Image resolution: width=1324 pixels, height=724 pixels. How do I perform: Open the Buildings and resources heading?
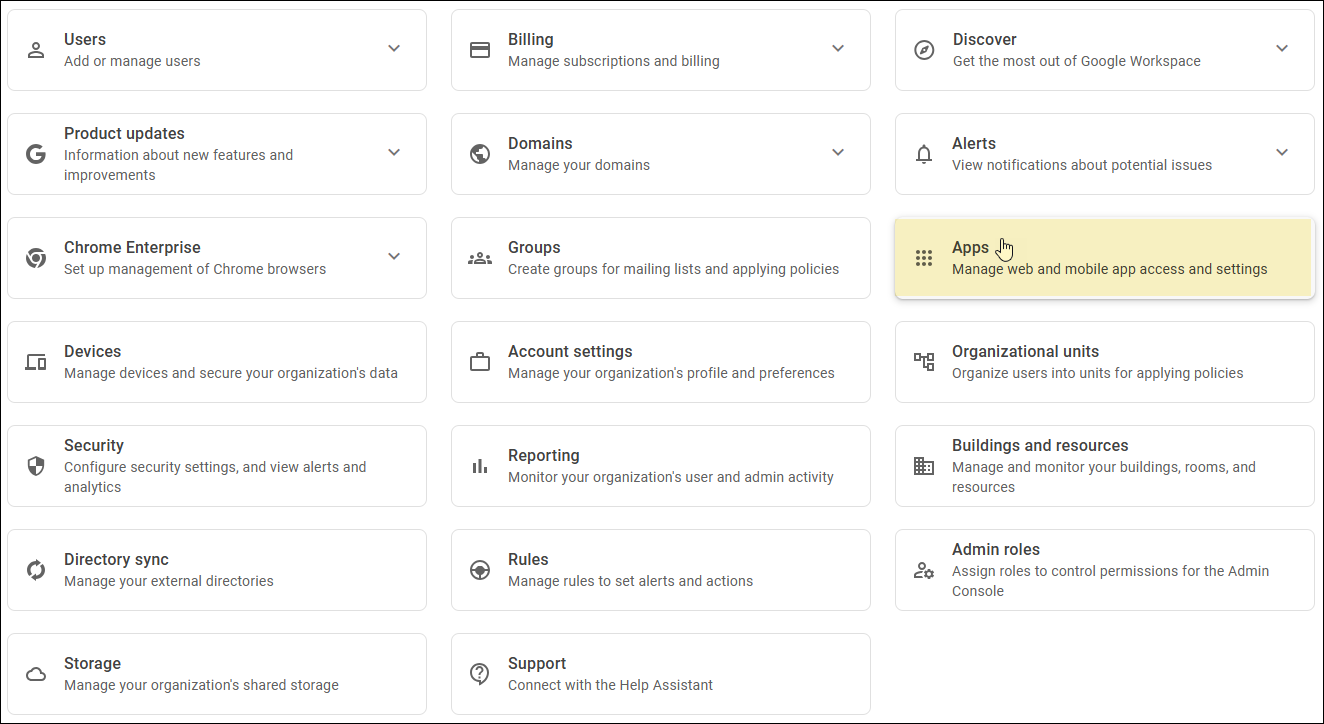[x=1040, y=445]
